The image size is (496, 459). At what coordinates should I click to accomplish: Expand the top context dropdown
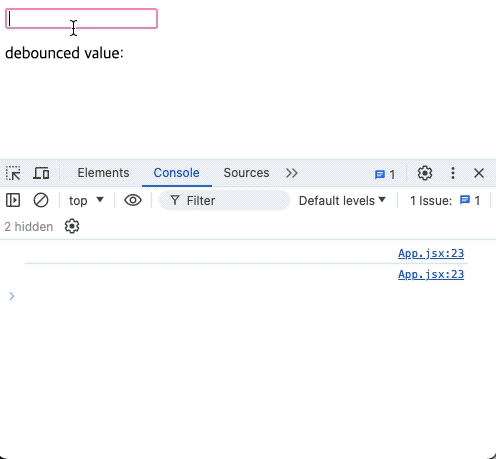click(x=86, y=200)
